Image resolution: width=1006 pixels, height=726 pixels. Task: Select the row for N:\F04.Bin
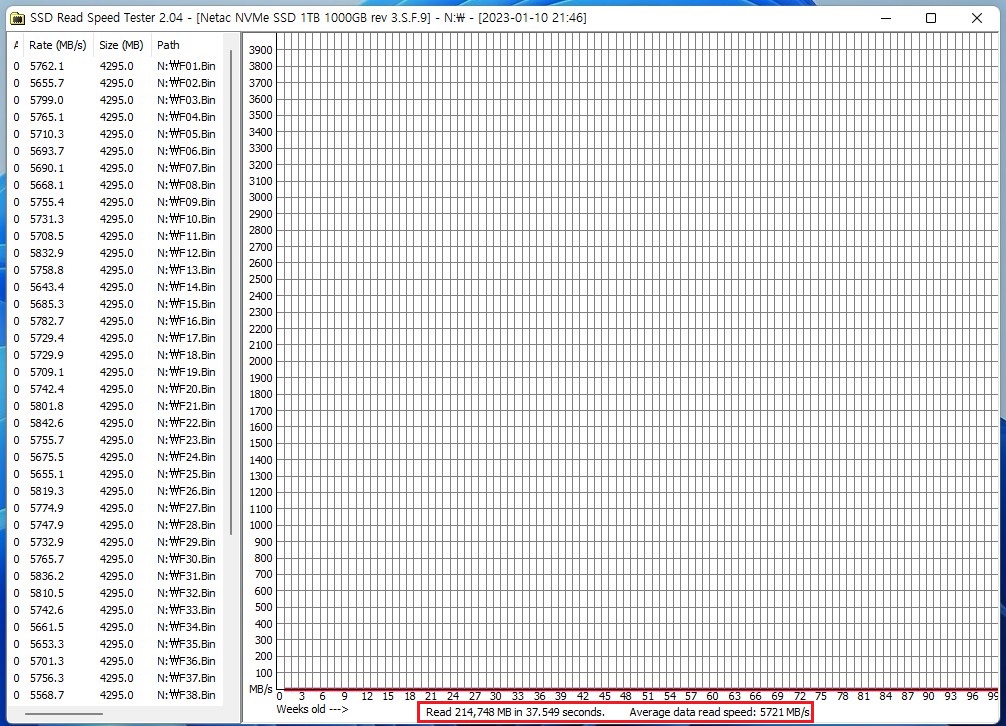(115, 117)
